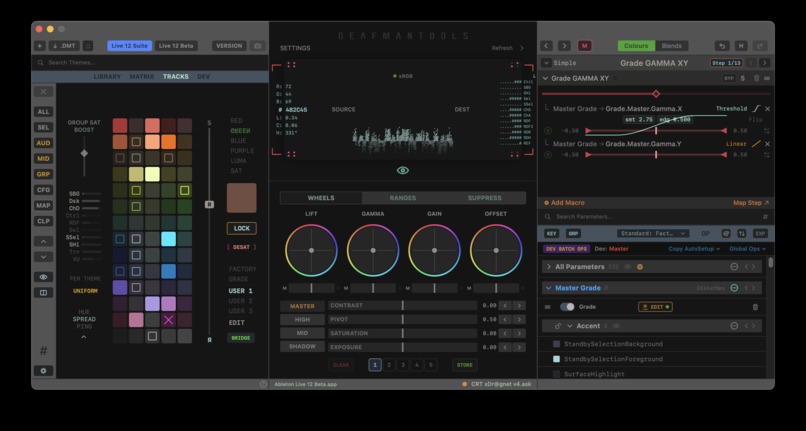806x431 pixels.
Task: Remove the Grade.Master.Gamma.X mapping
Action: pyautogui.click(x=767, y=109)
